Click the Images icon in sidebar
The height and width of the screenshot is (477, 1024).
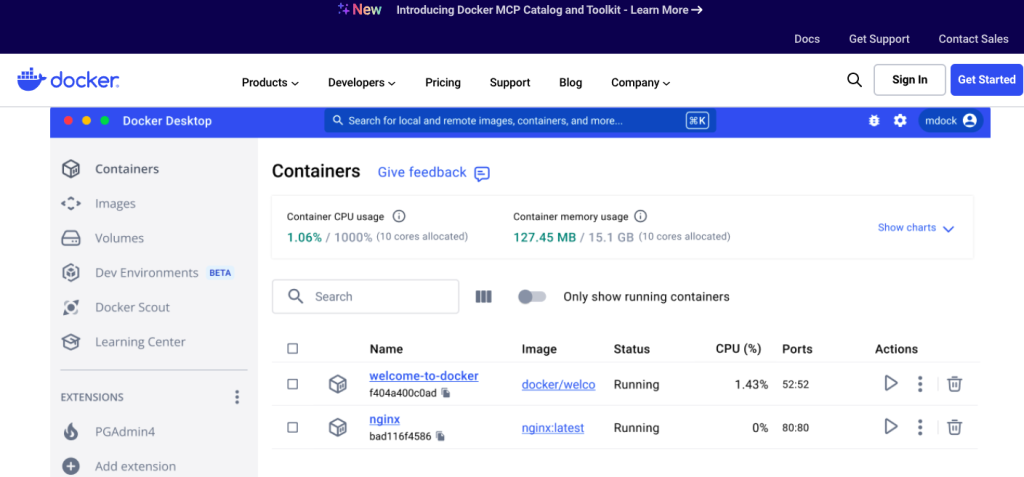(x=71, y=204)
